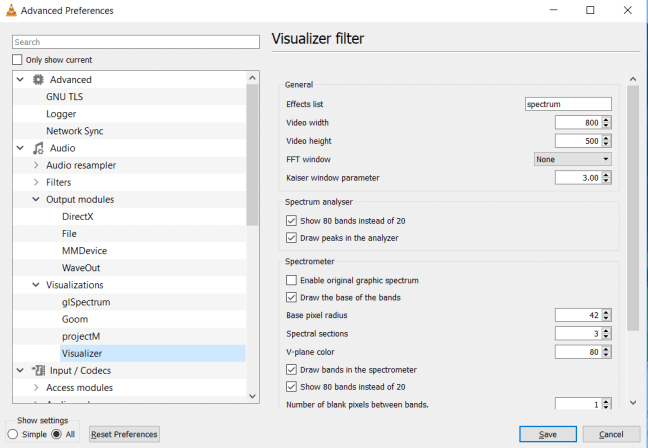Click the VLC cone icon in title bar
Viewport: 648px width, 448px height.
[x=11, y=11]
